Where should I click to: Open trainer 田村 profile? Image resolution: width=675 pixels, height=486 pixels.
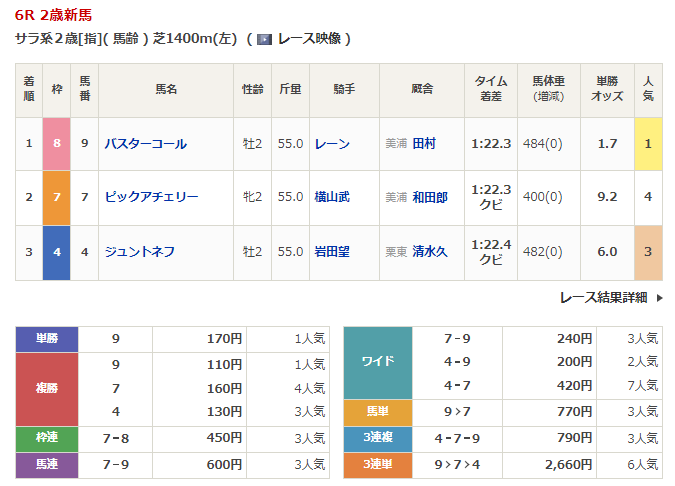coord(424,144)
